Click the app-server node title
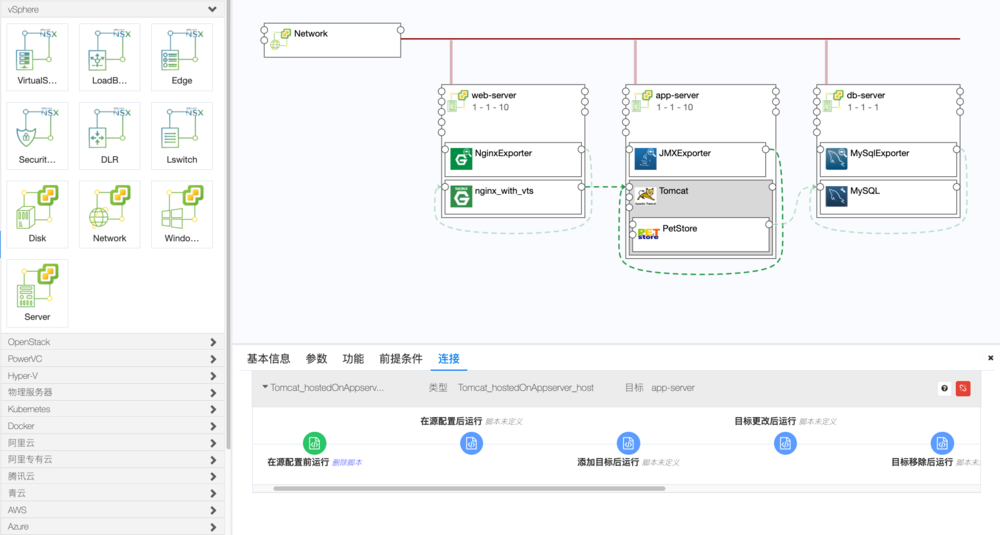Image resolution: width=1000 pixels, height=535 pixels. pos(677,95)
